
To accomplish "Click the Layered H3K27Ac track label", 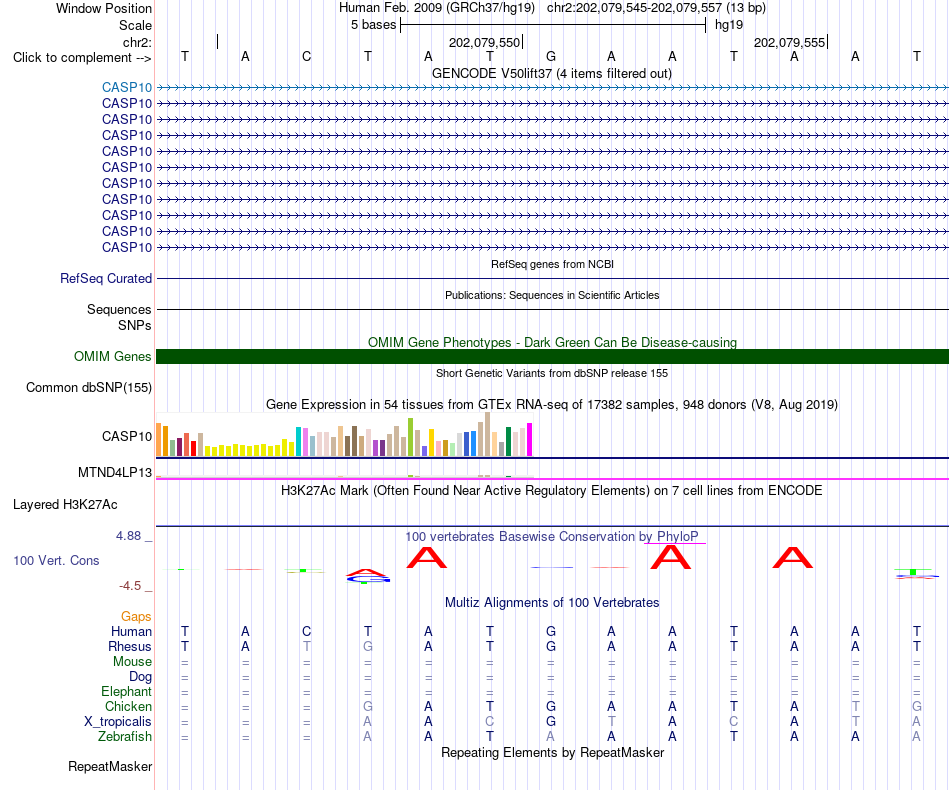I will click(65, 505).
